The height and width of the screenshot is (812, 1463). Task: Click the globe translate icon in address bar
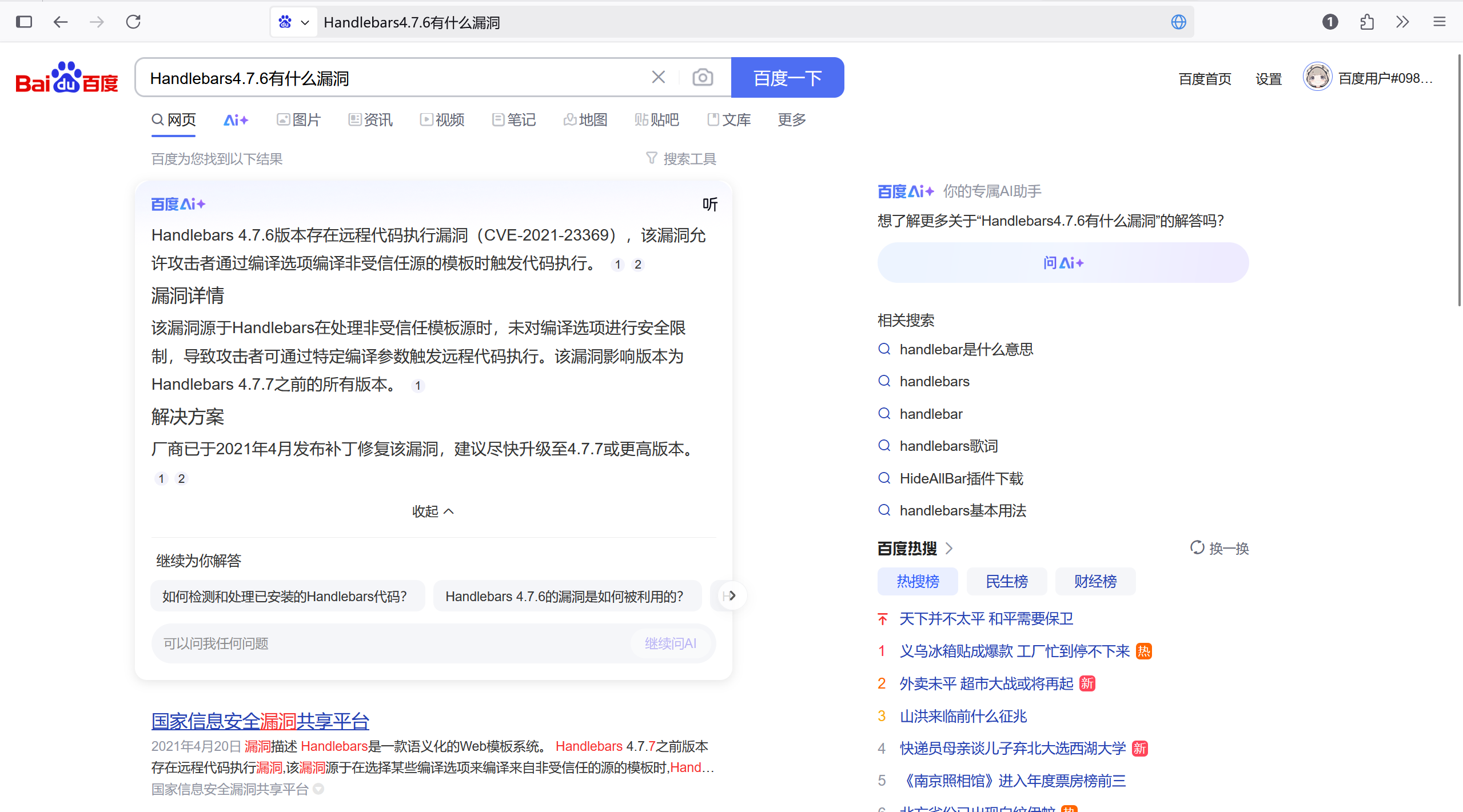click(1178, 22)
